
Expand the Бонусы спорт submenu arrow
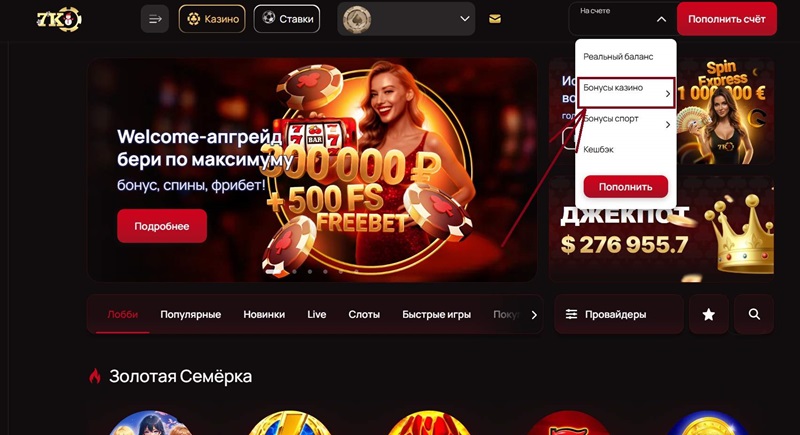(x=667, y=124)
